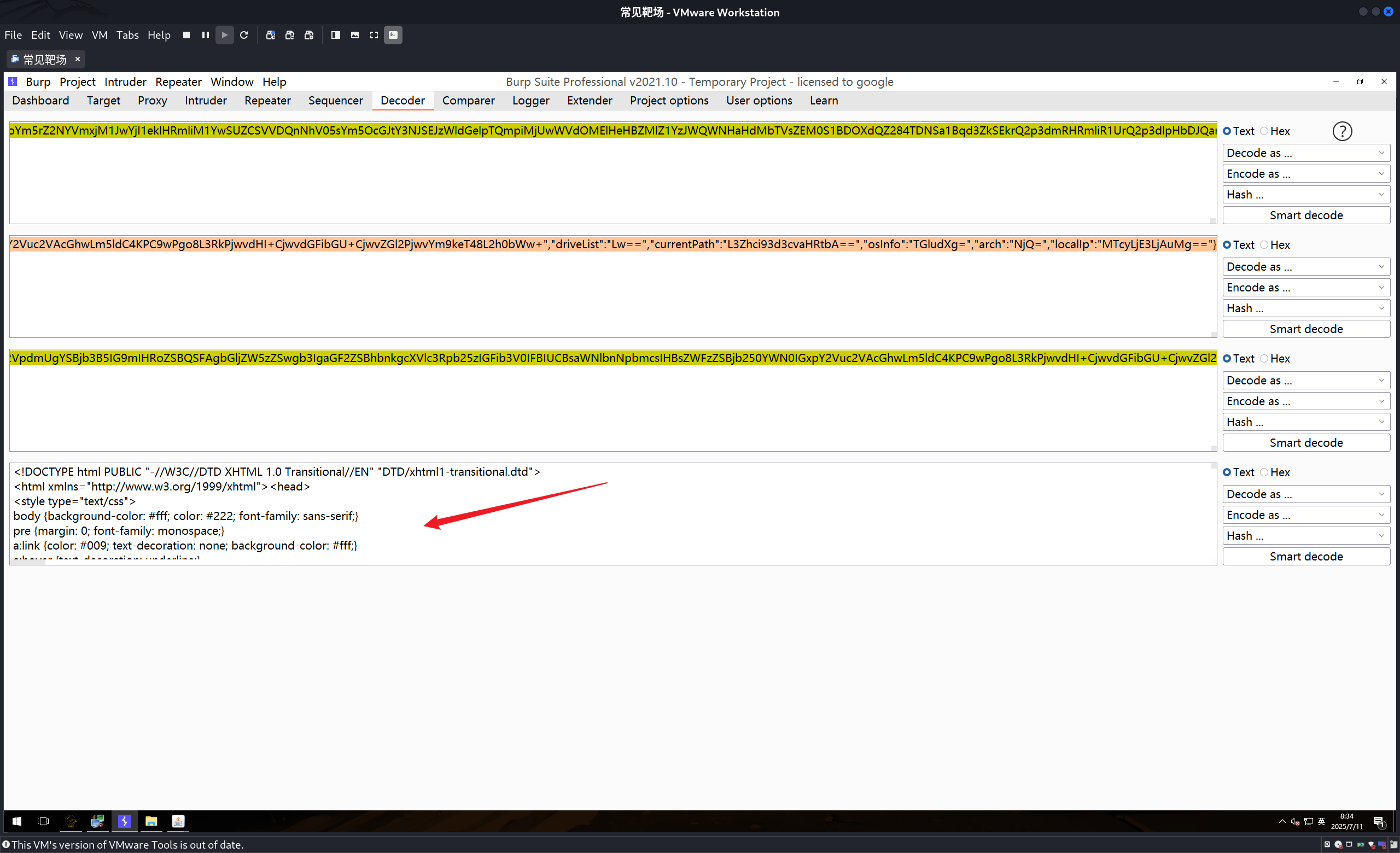The width and height of the screenshot is (1400, 853).
Task: Click the VMware console view icon
Action: pyautogui.click(x=393, y=35)
